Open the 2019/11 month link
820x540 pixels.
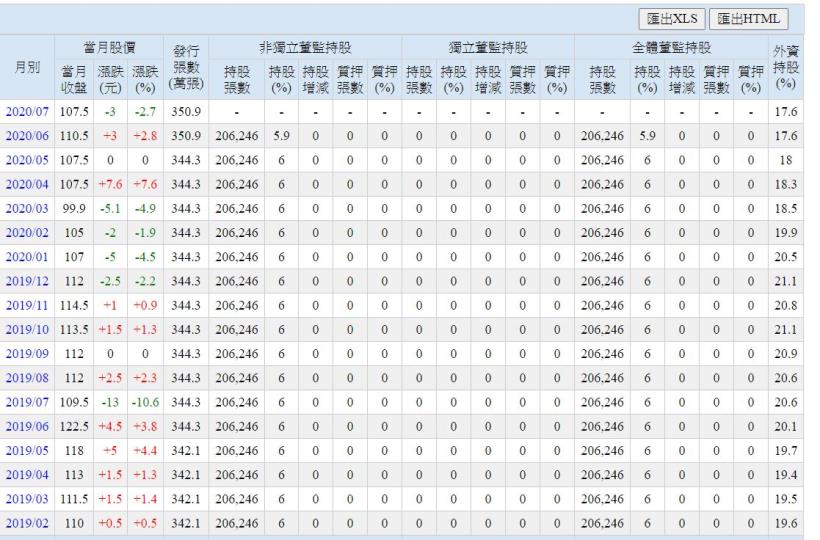click(27, 305)
